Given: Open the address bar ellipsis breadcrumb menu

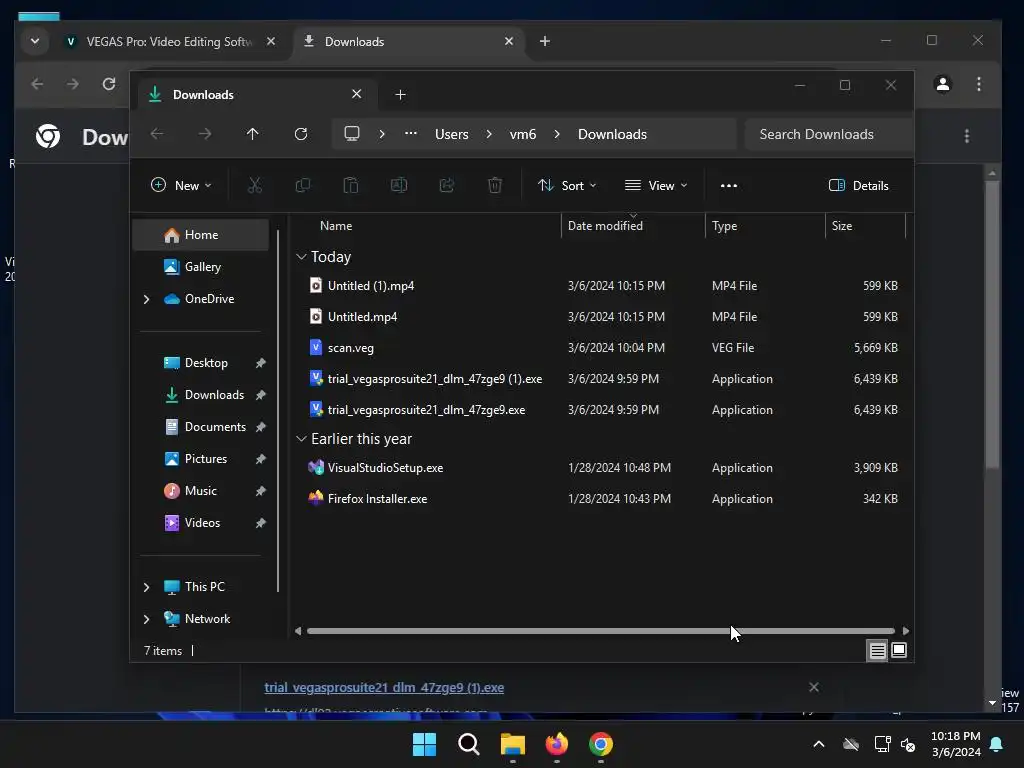Looking at the screenshot, I should tap(411, 134).
